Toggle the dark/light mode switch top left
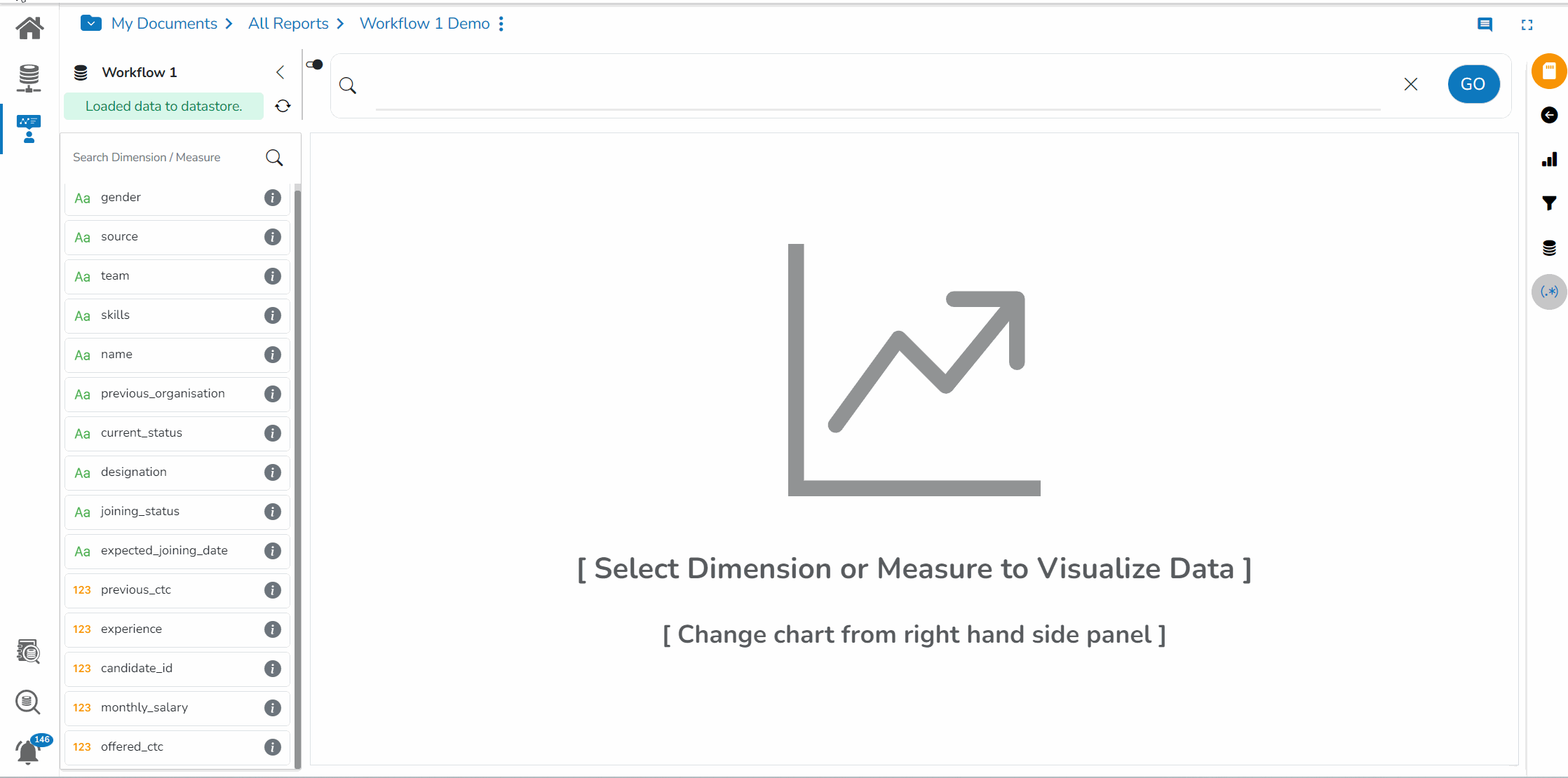This screenshot has width=1568, height=778. click(x=315, y=65)
